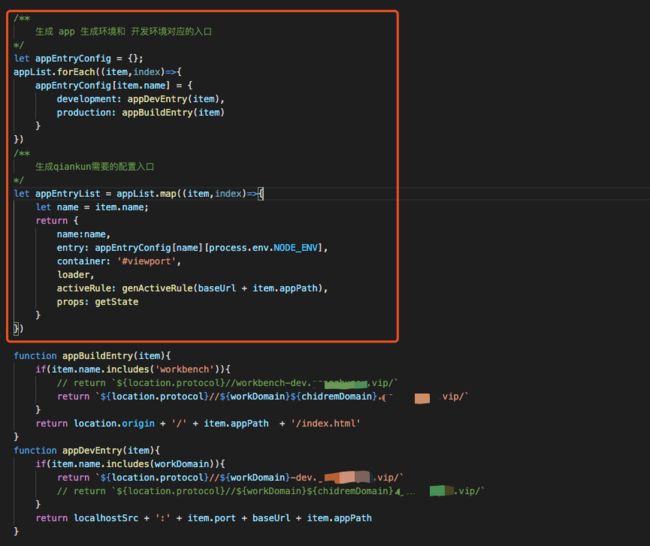This screenshot has width=650, height=546.
Task: Click the 'props: getState' line
Action: (x=97, y=302)
